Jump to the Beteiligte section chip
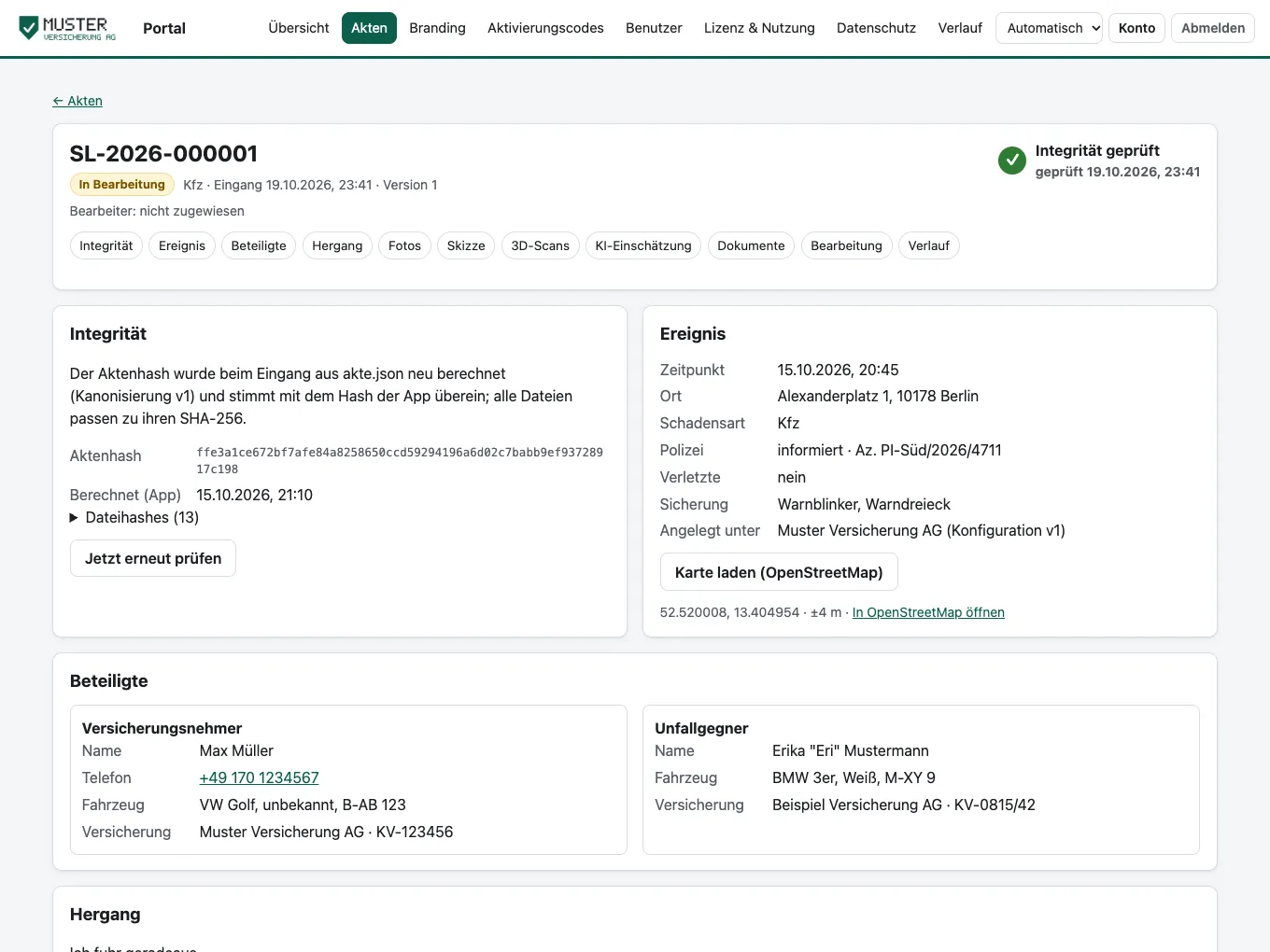 click(259, 245)
